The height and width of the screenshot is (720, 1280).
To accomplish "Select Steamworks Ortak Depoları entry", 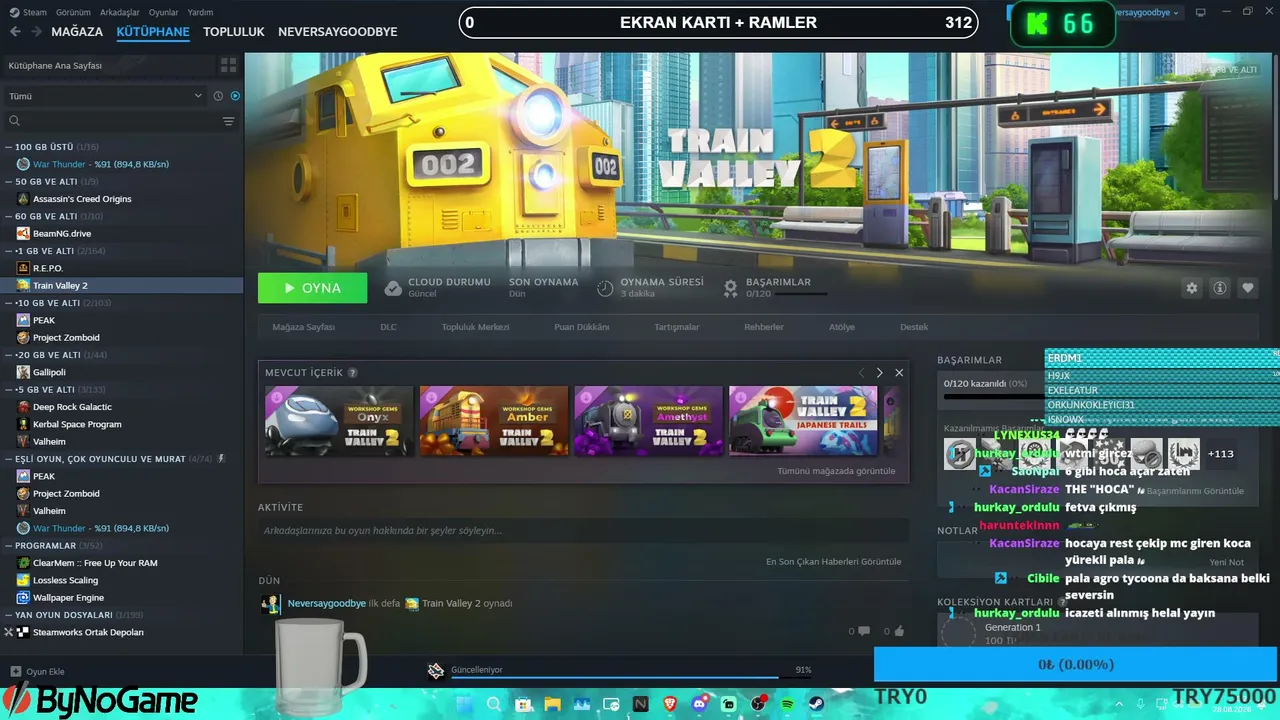I will click(x=88, y=632).
